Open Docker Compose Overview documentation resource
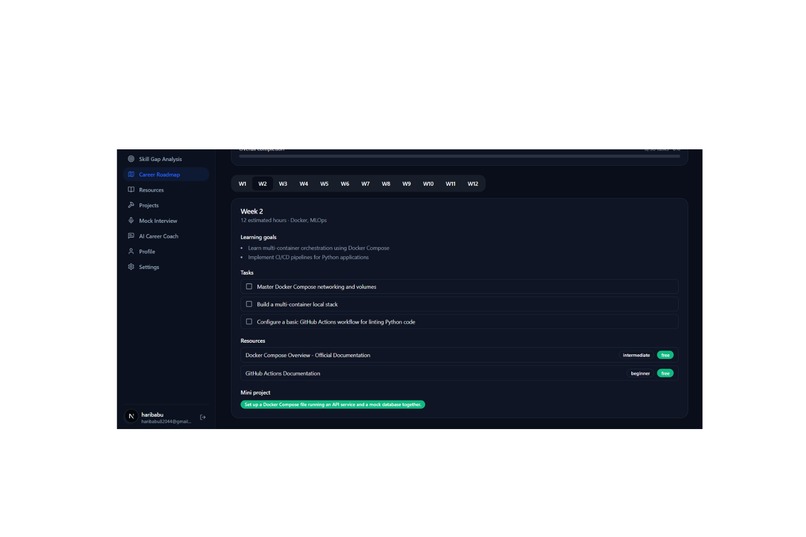This screenshot has height=537, width=806. pyautogui.click(x=459, y=355)
